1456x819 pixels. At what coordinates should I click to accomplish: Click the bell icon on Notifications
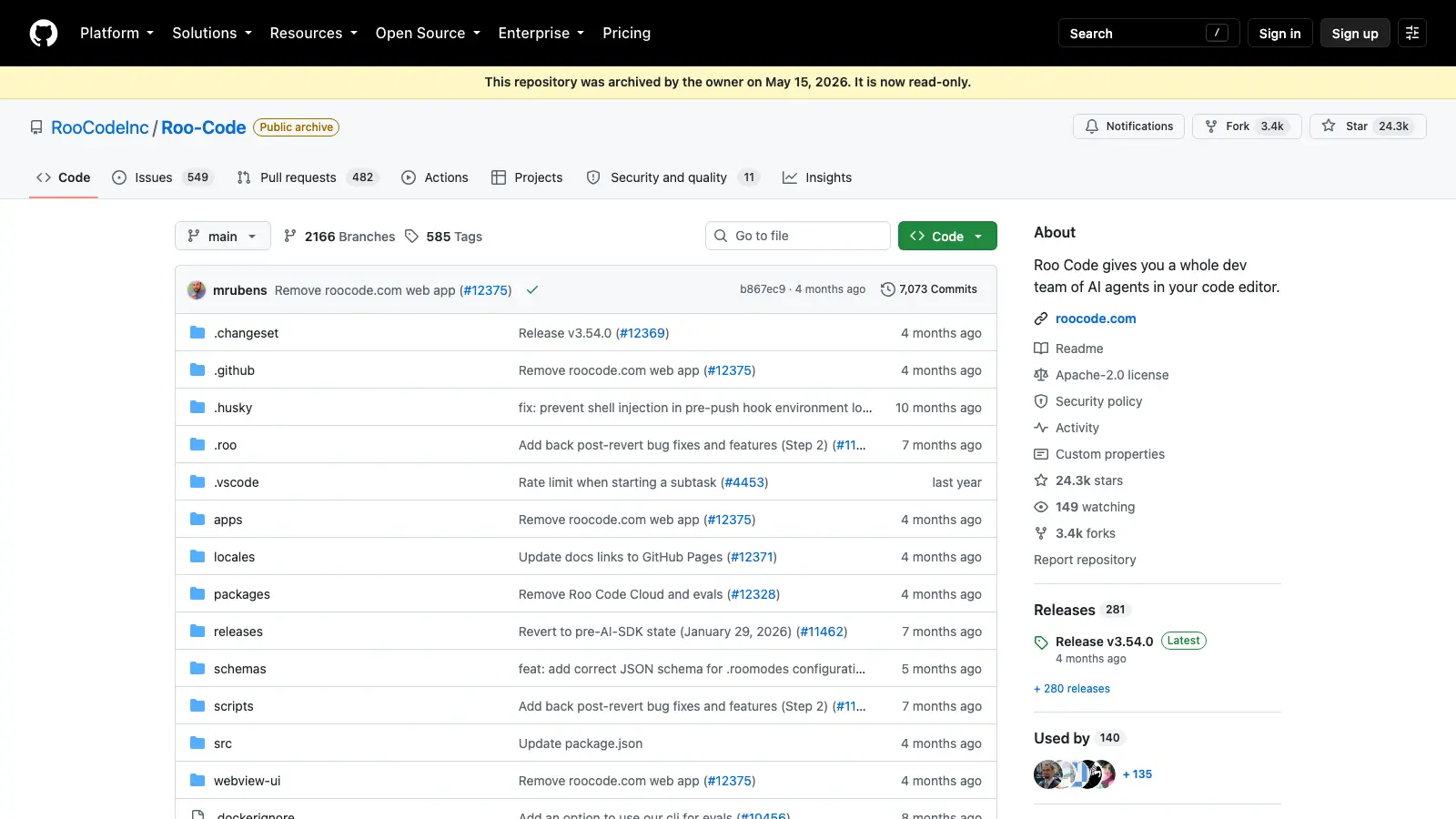[1092, 126]
